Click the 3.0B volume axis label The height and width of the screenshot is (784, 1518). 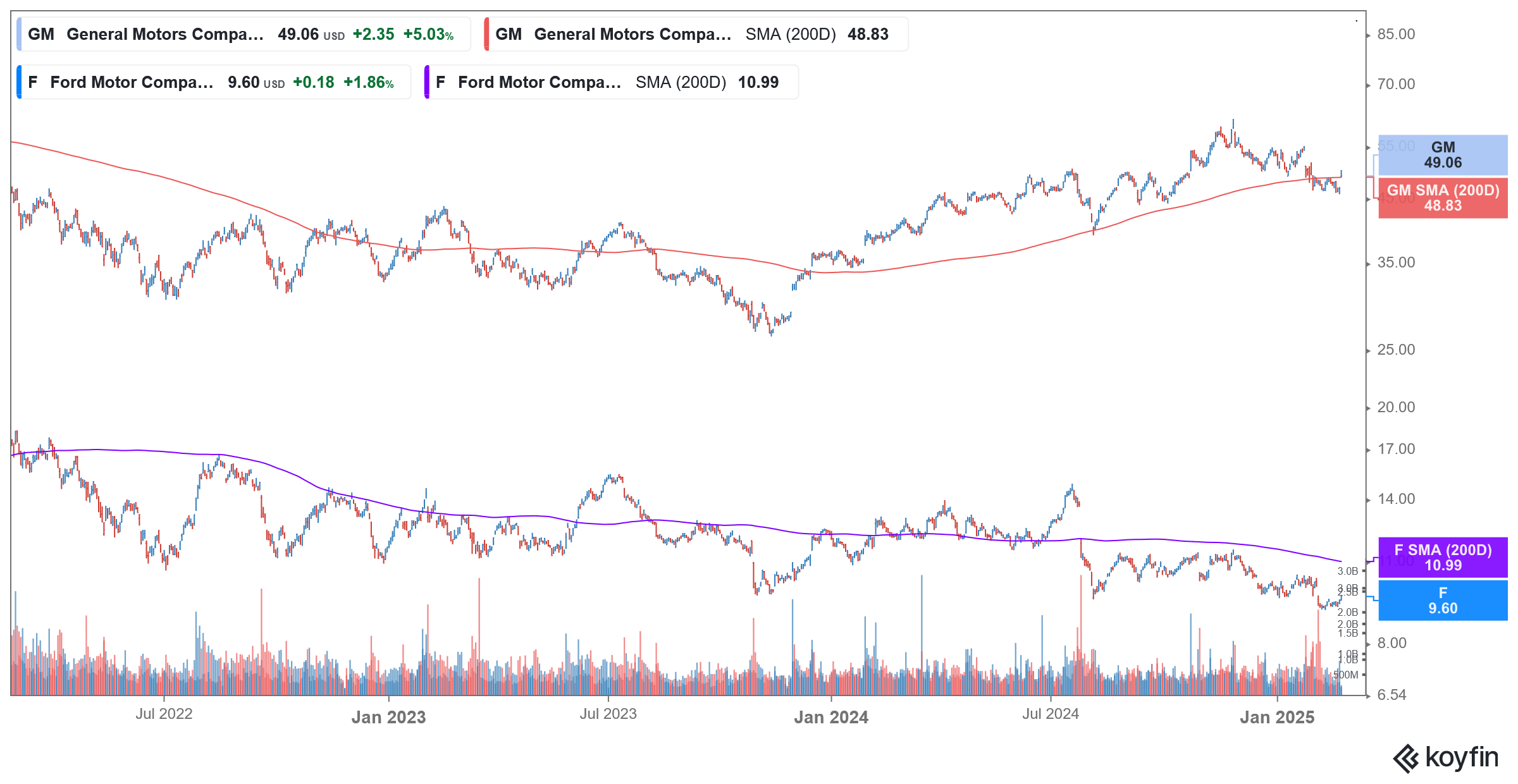[1348, 571]
